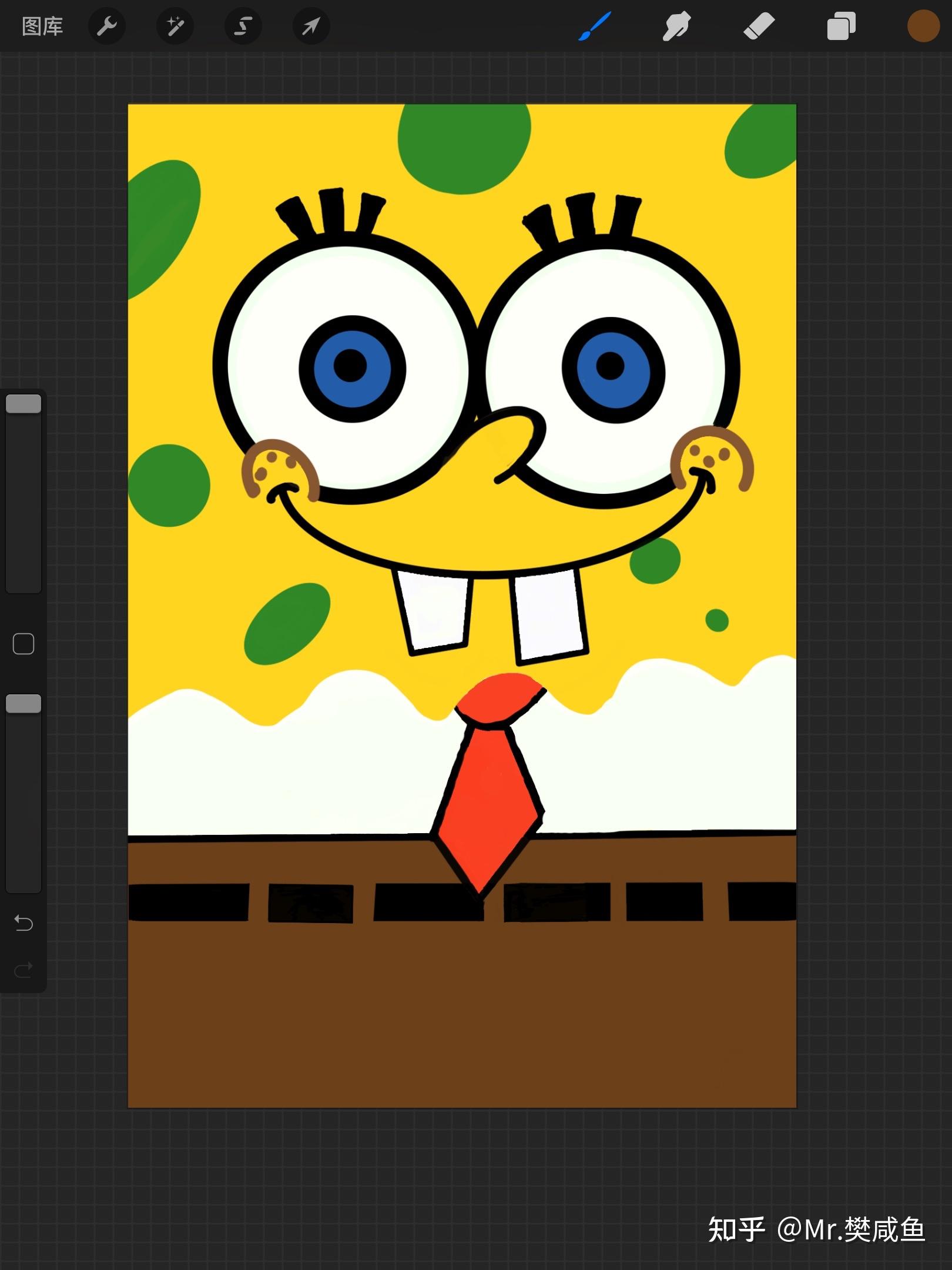Open the Layers panel
Viewport: 952px width, 1270px height.
(841, 26)
